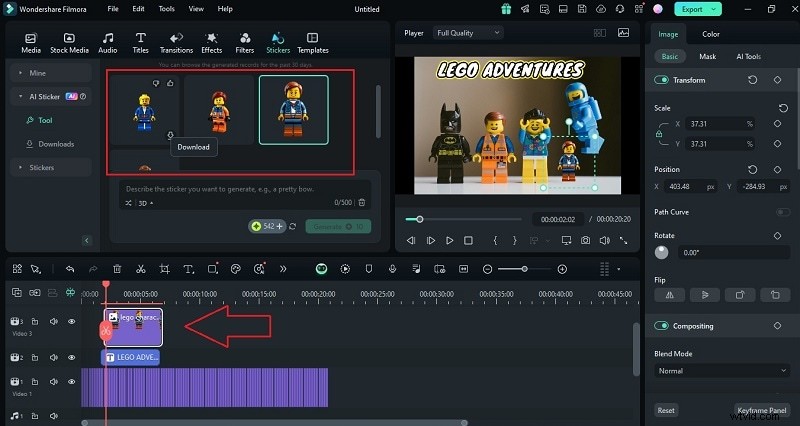Show more timeline tools with double chevron
This screenshot has width=800, height=426.
point(283,269)
